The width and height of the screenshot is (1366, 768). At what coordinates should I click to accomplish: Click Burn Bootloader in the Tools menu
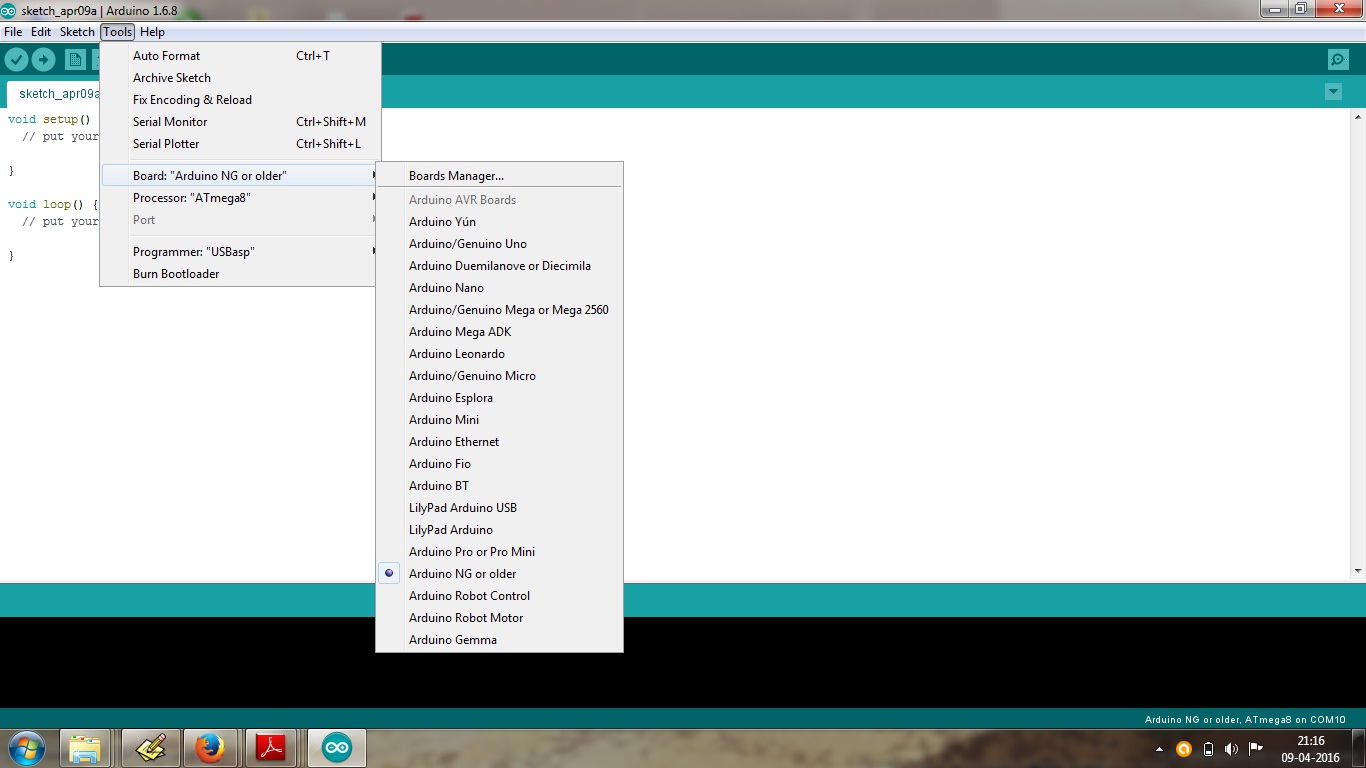coord(175,273)
